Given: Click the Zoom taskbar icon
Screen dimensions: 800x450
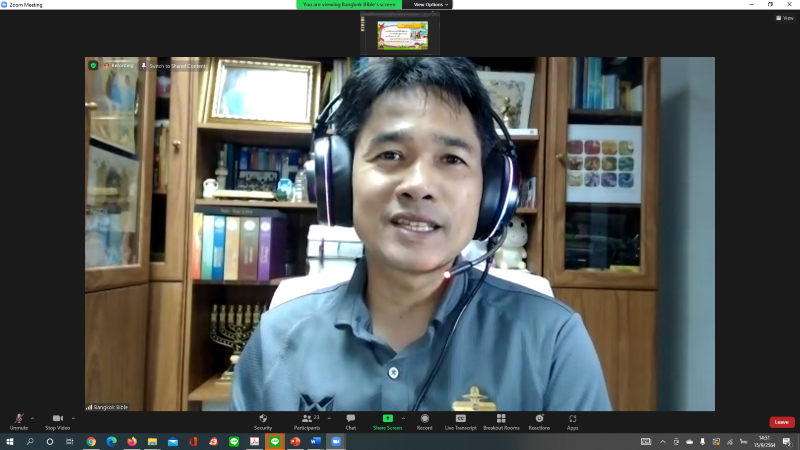Looking at the screenshot, I should pos(336,442).
